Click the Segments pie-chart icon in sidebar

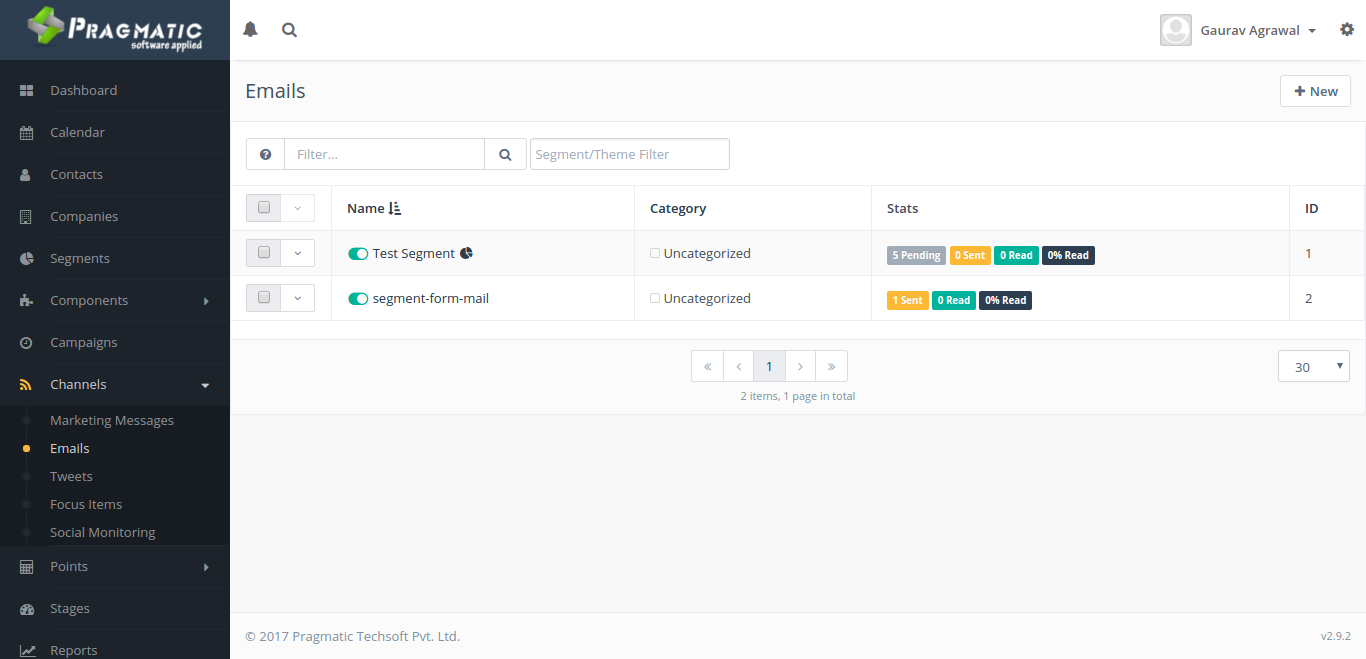pyautogui.click(x=27, y=258)
